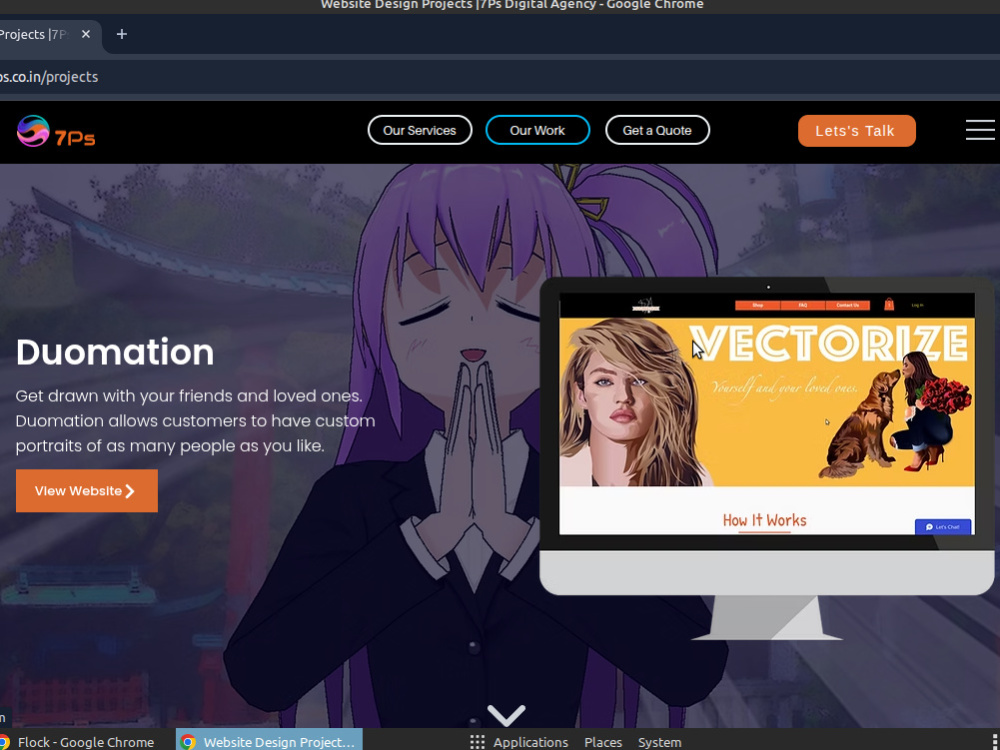This screenshot has width=1000, height=750.
Task: Click the Lets's Talk button
Action: [x=857, y=131]
